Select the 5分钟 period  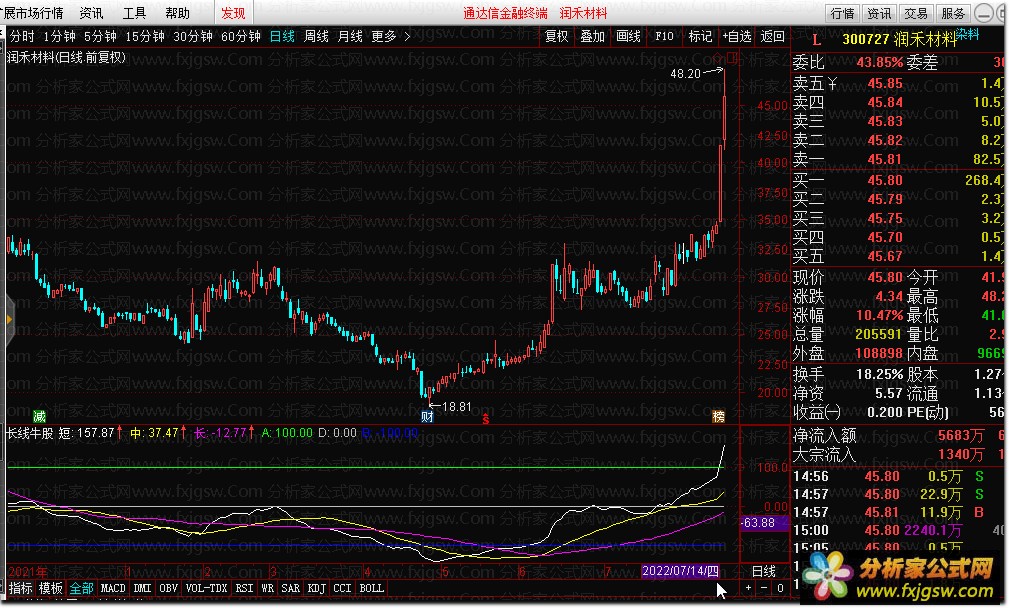tap(100, 37)
